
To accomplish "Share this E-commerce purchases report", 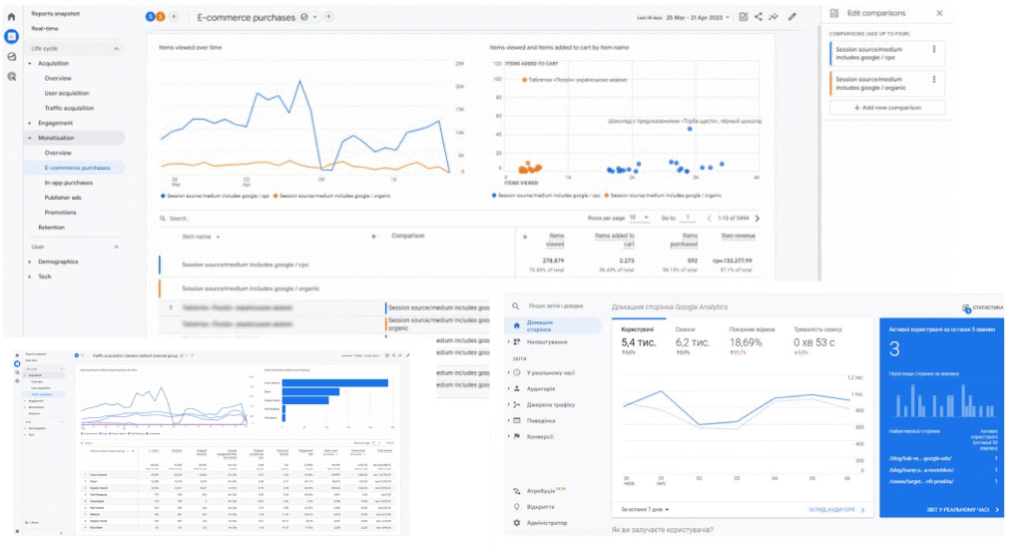I will pyautogui.click(x=758, y=17).
